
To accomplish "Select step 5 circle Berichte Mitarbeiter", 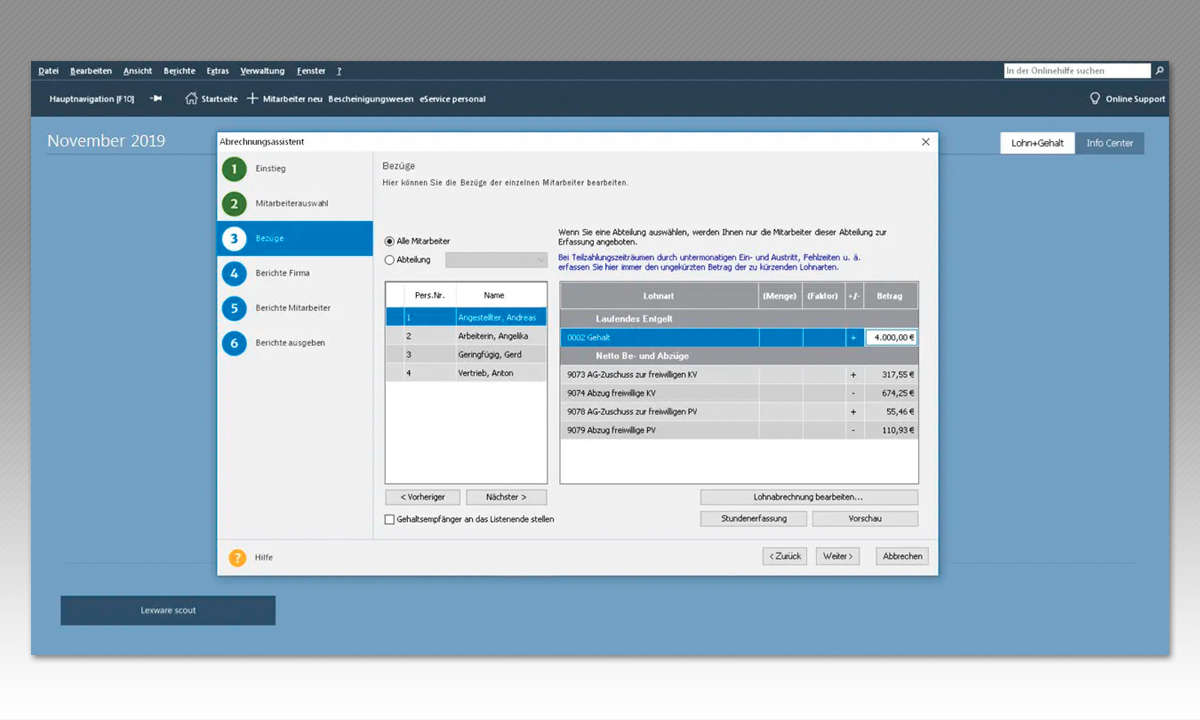I will pos(234,308).
